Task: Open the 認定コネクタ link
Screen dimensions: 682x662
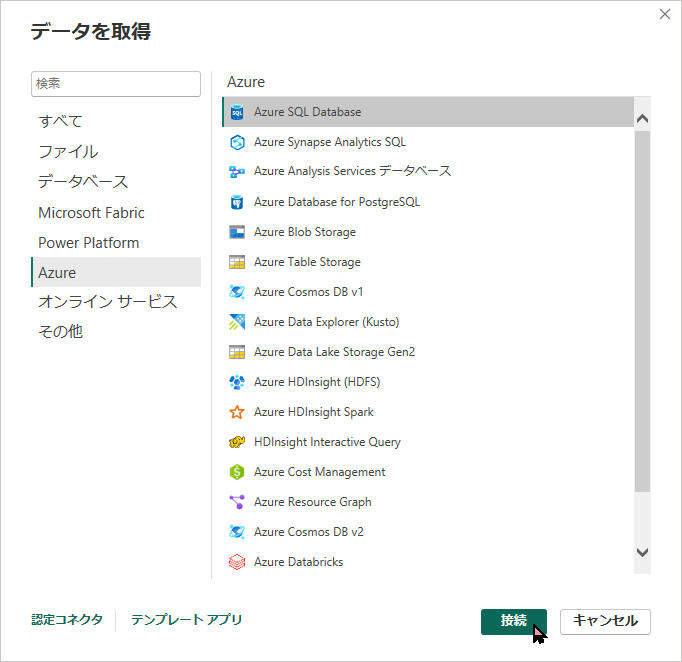Action: click(x=67, y=620)
